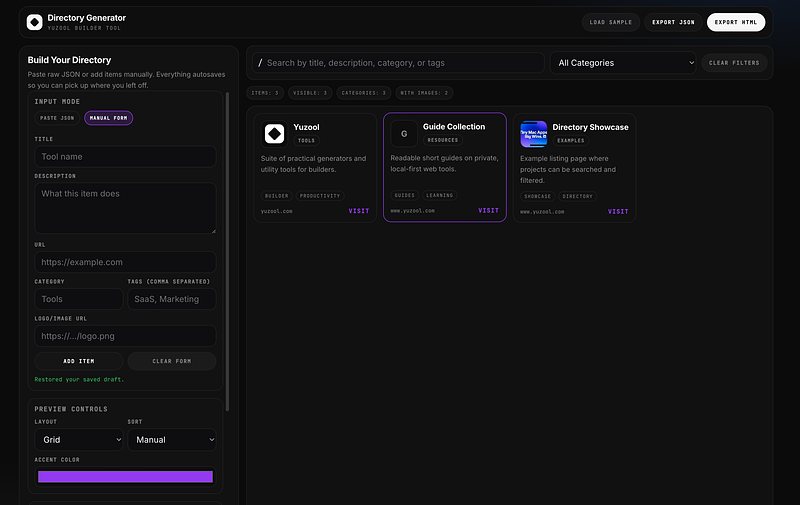Click the yuzool.com domain on Yuzool card
Image resolution: width=800 pixels, height=505 pixels.
(x=277, y=211)
